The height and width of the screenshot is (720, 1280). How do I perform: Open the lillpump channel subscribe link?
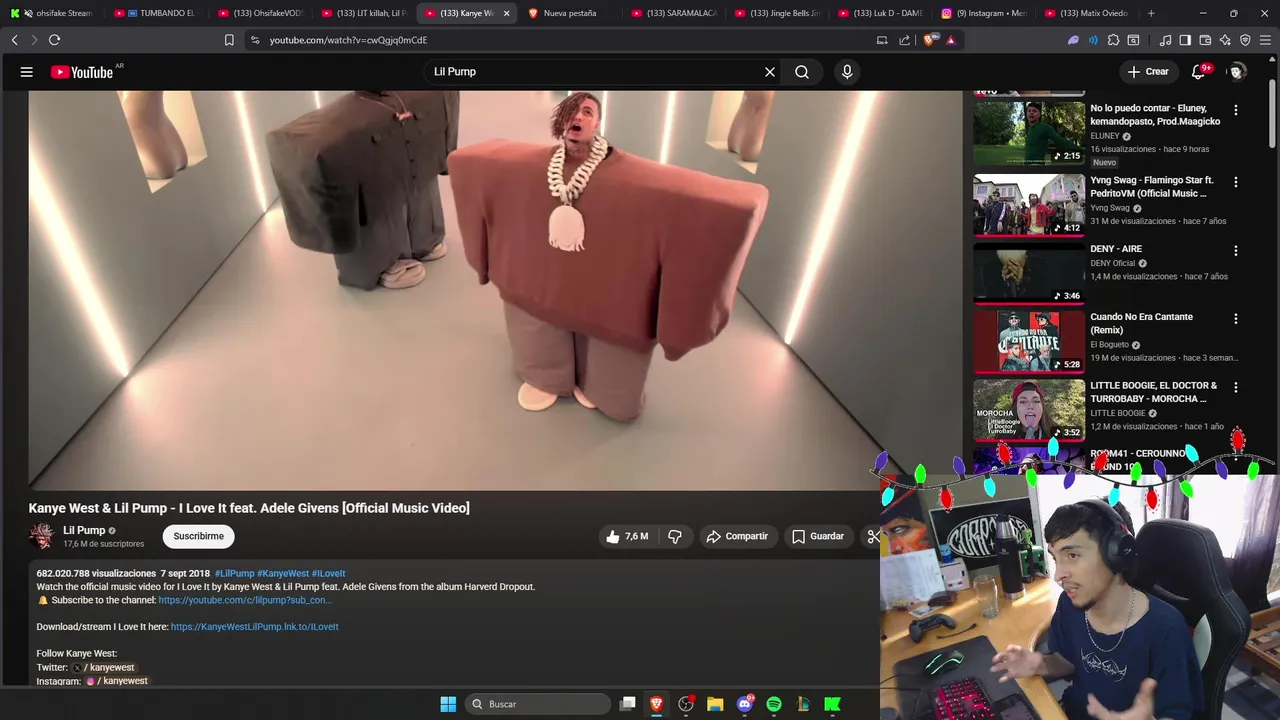coord(244,601)
